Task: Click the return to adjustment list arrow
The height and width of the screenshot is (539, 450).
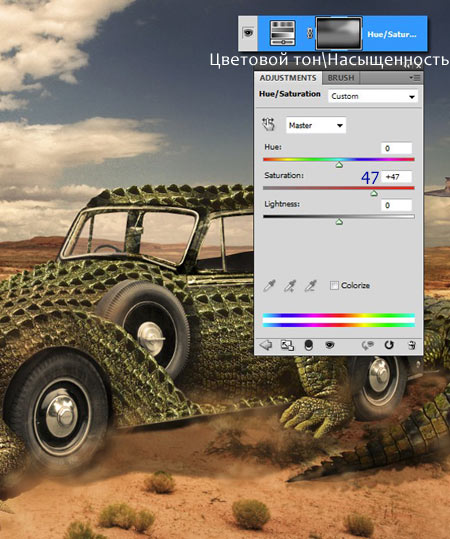Action: (x=266, y=345)
